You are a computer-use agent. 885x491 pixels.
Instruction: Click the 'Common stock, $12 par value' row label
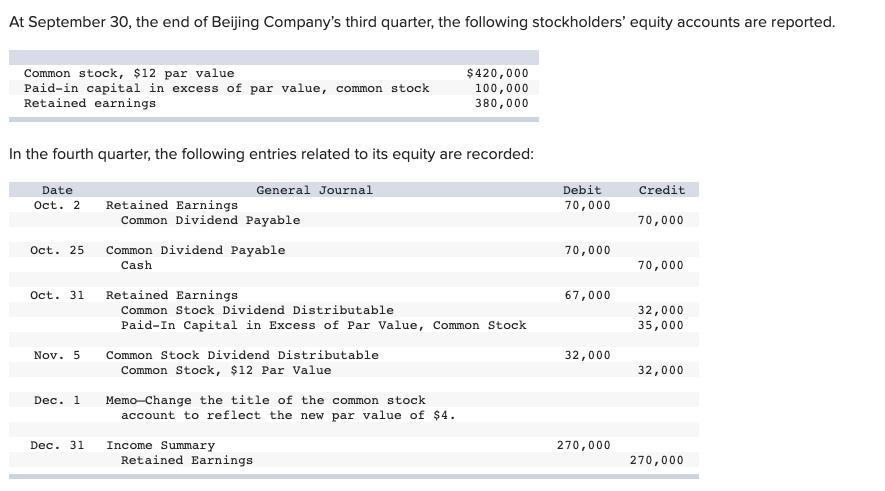click(x=129, y=73)
